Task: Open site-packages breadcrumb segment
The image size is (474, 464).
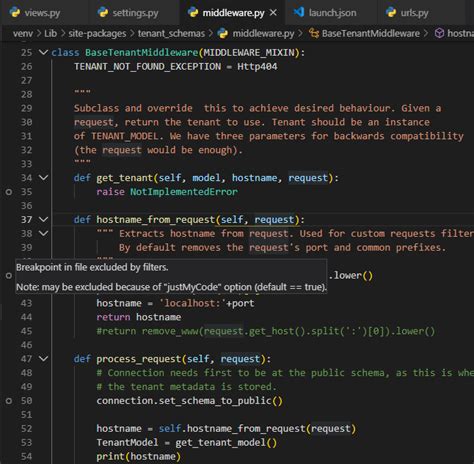Action: (97, 34)
